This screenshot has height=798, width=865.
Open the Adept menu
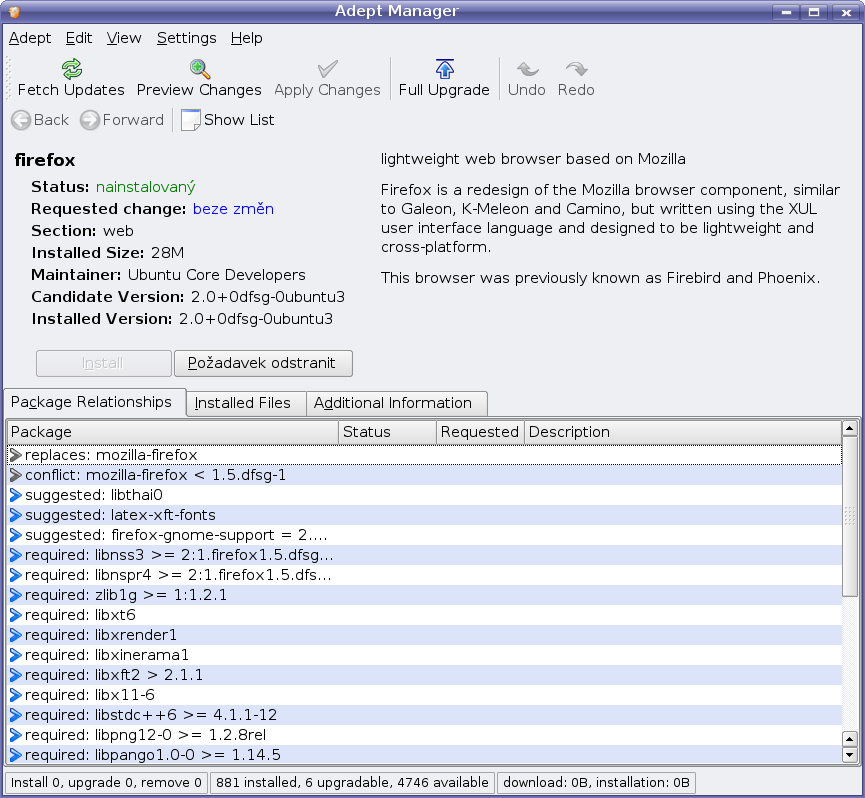point(30,38)
